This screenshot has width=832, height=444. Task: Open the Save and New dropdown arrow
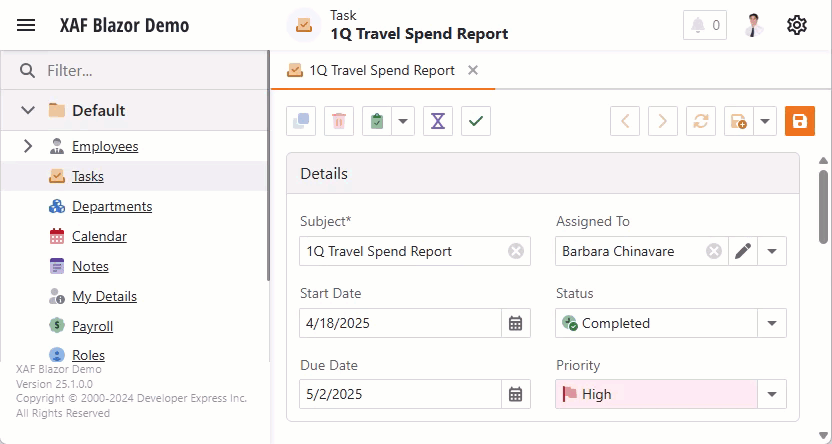pyautogui.click(x=765, y=121)
